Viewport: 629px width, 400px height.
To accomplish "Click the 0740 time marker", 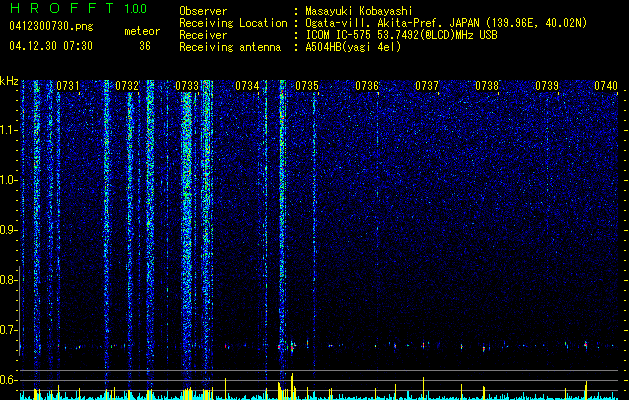I will coord(606,86).
